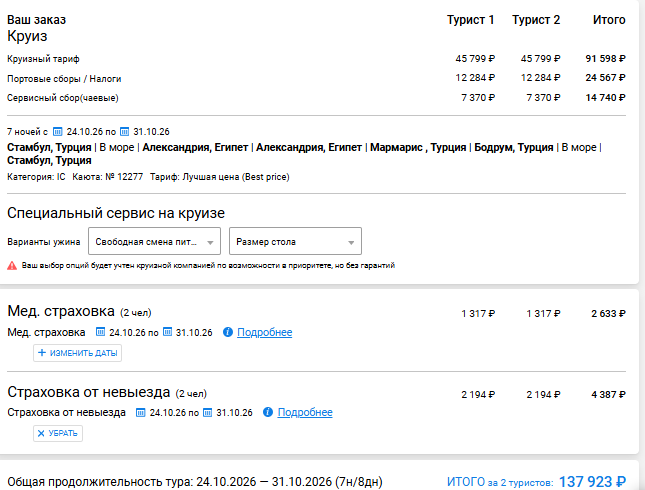The height and width of the screenshot is (490, 645).
Task: Click service fee total 14 740 ₽
Action: click(606, 98)
